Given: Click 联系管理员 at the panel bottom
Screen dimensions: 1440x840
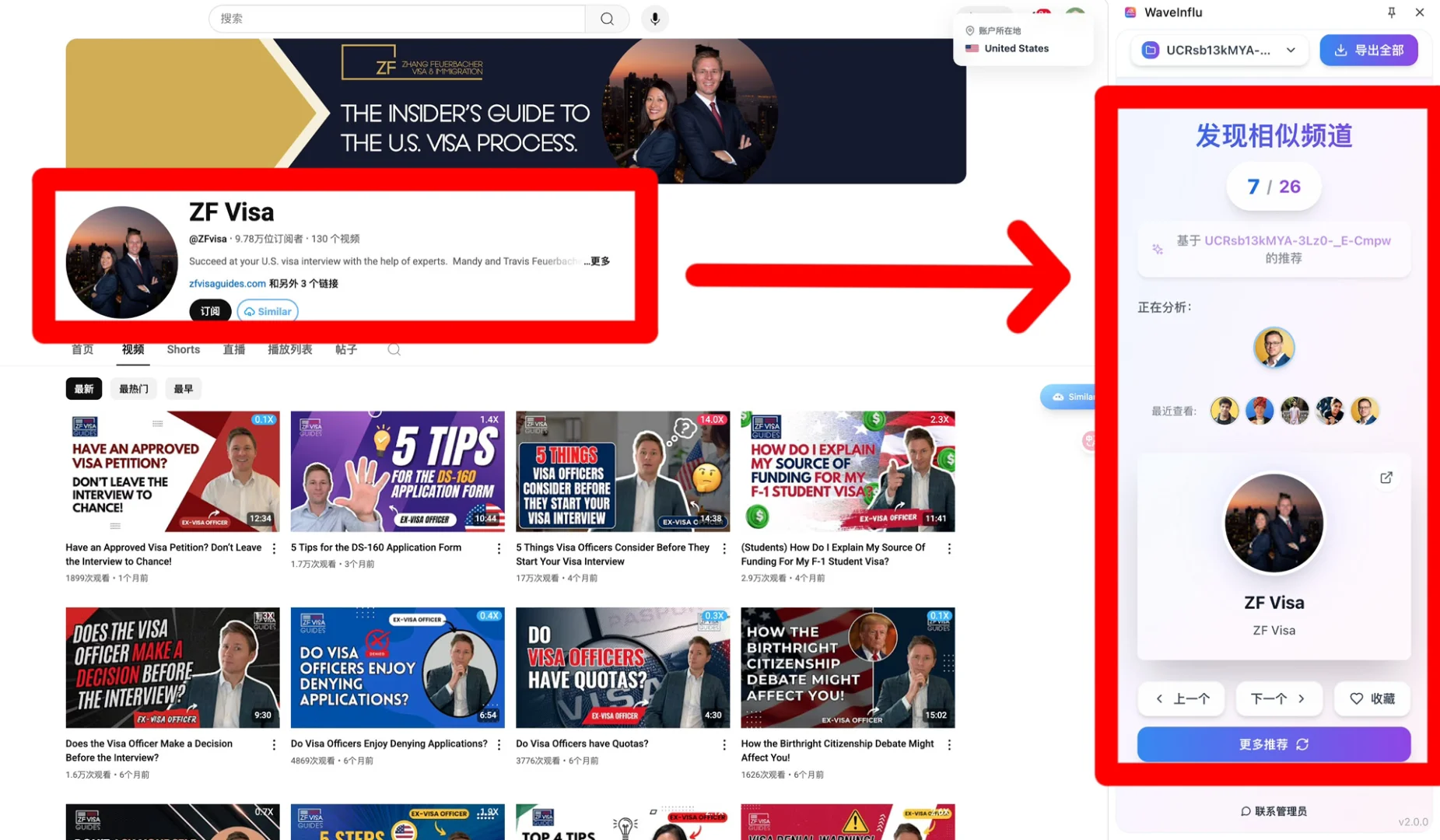Looking at the screenshot, I should pyautogui.click(x=1274, y=811).
